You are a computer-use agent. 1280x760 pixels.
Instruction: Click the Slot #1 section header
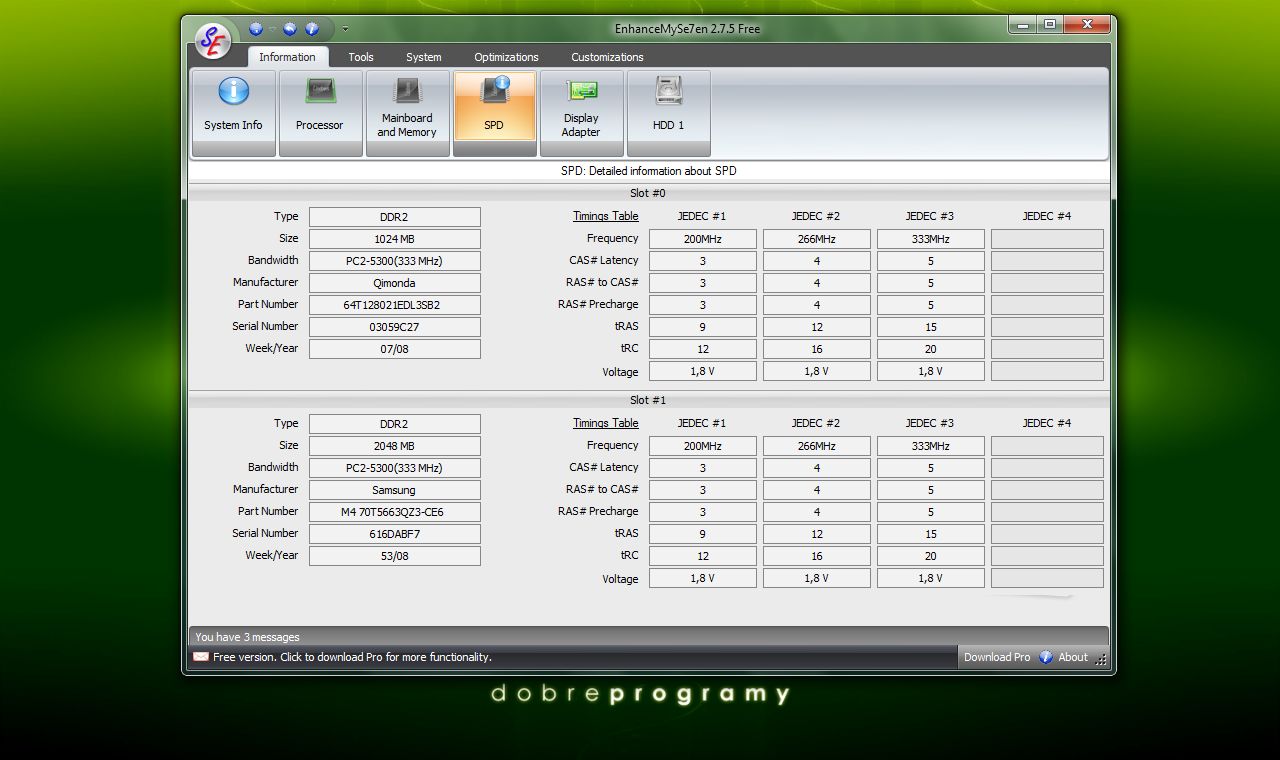648,400
